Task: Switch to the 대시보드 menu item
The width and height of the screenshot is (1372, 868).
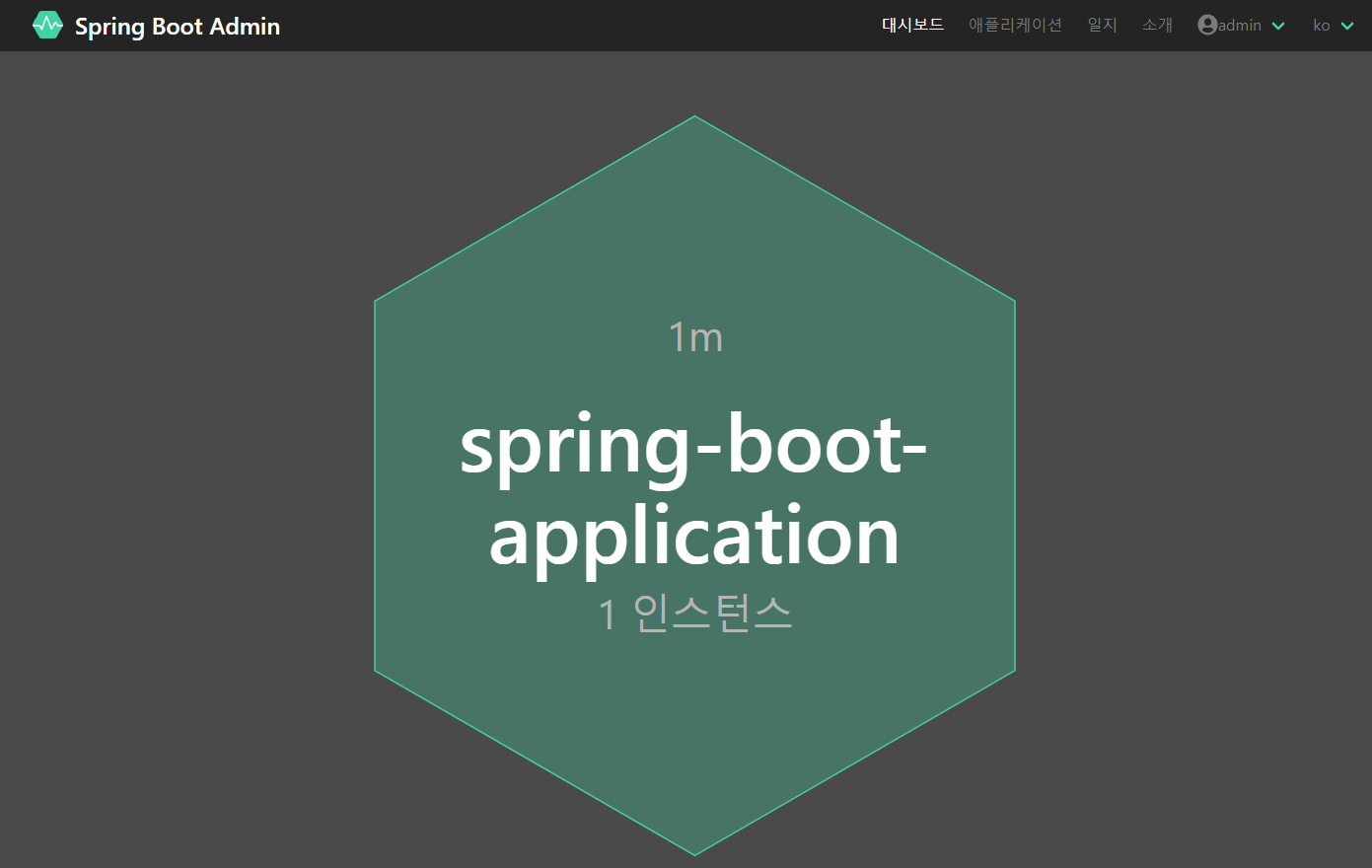Action: pyautogui.click(x=912, y=26)
